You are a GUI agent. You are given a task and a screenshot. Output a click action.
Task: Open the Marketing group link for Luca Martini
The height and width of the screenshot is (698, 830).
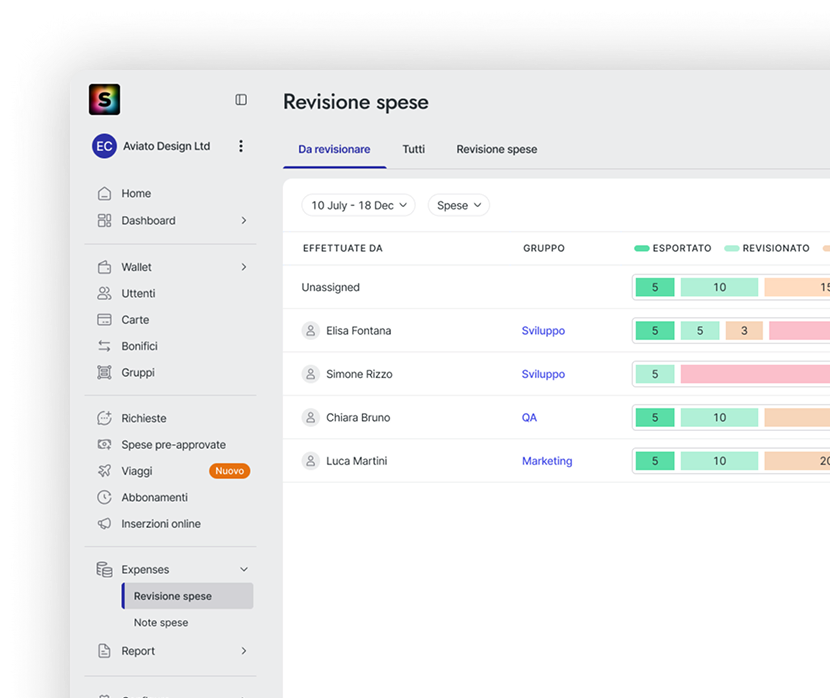coord(547,461)
